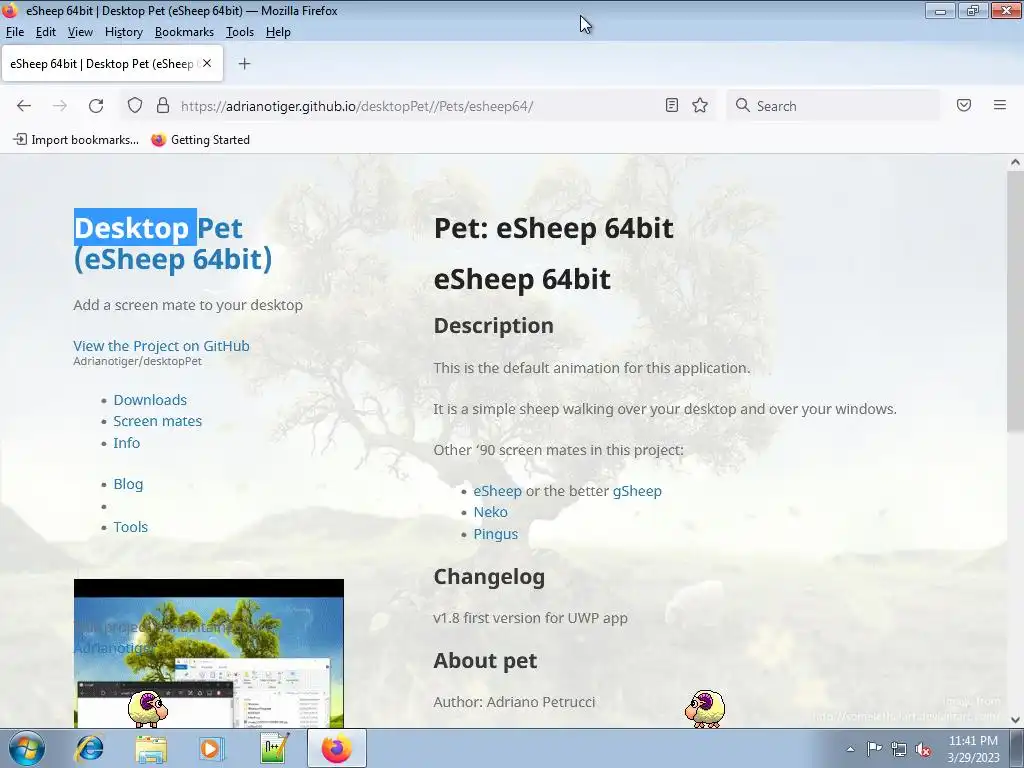1024x768 pixels.
Task: Open the Firefox hamburger application menu
Action: (x=999, y=105)
